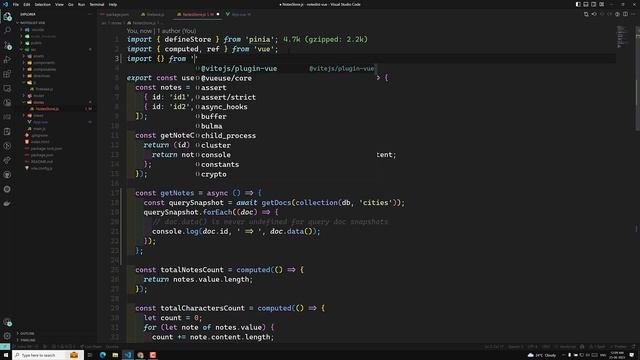
Task: Click the Split Editor Right icon
Action: point(625,14)
